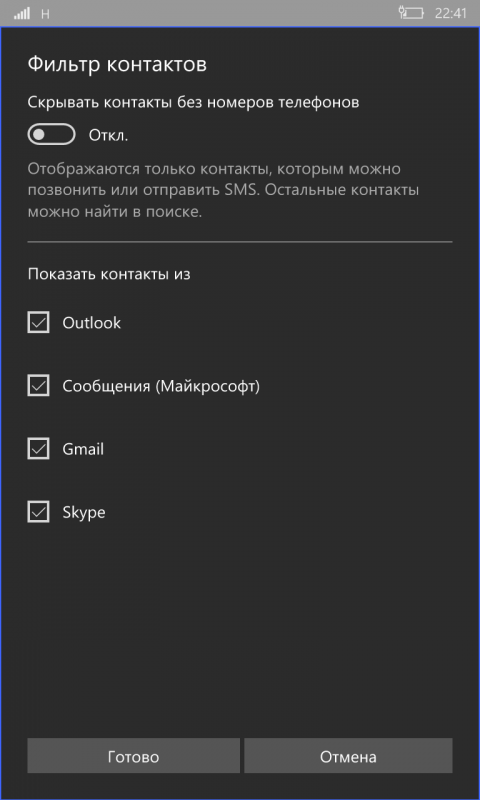Click the Фильтр контактов title

click(x=117, y=65)
